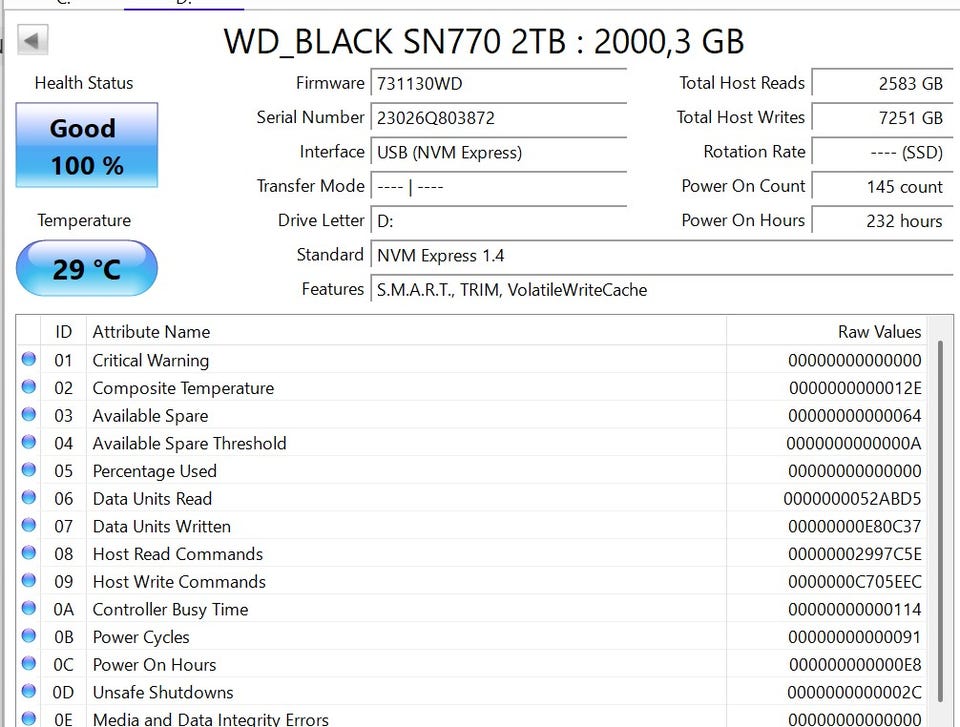Select the Controller Busy Time attribute name
The height and width of the screenshot is (727, 960).
[x=170, y=609]
